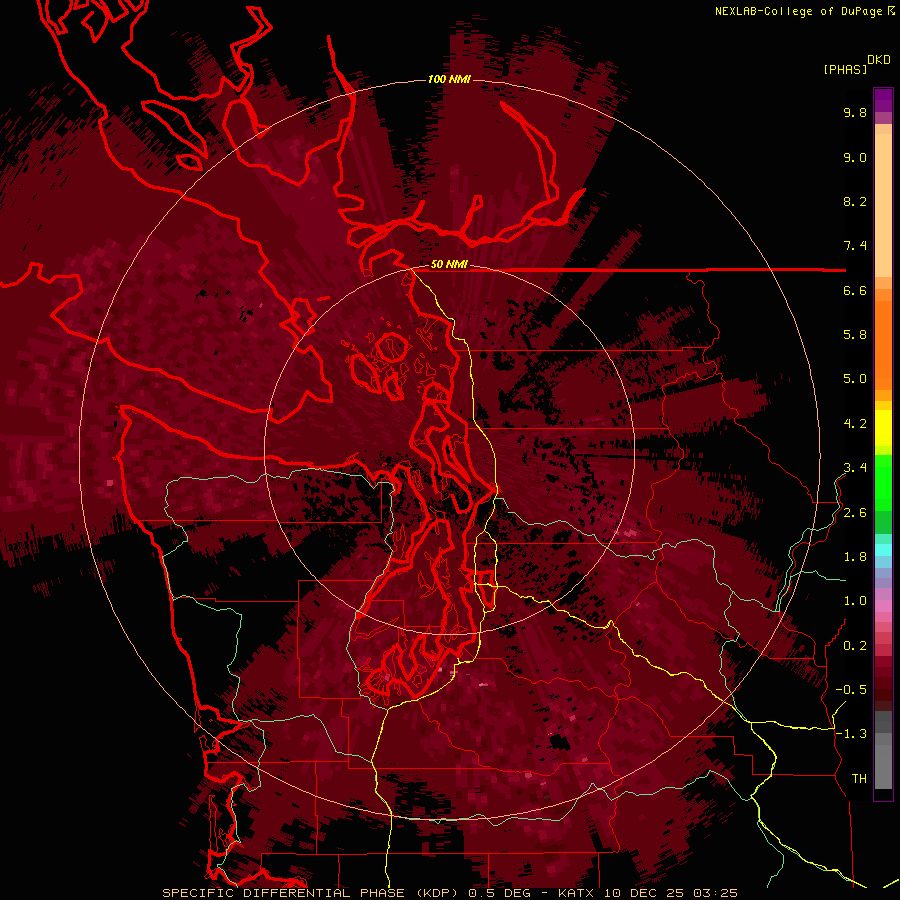Screen dimensions: 900x900
Task: Click the 8.2 color scale value
Action: click(855, 201)
